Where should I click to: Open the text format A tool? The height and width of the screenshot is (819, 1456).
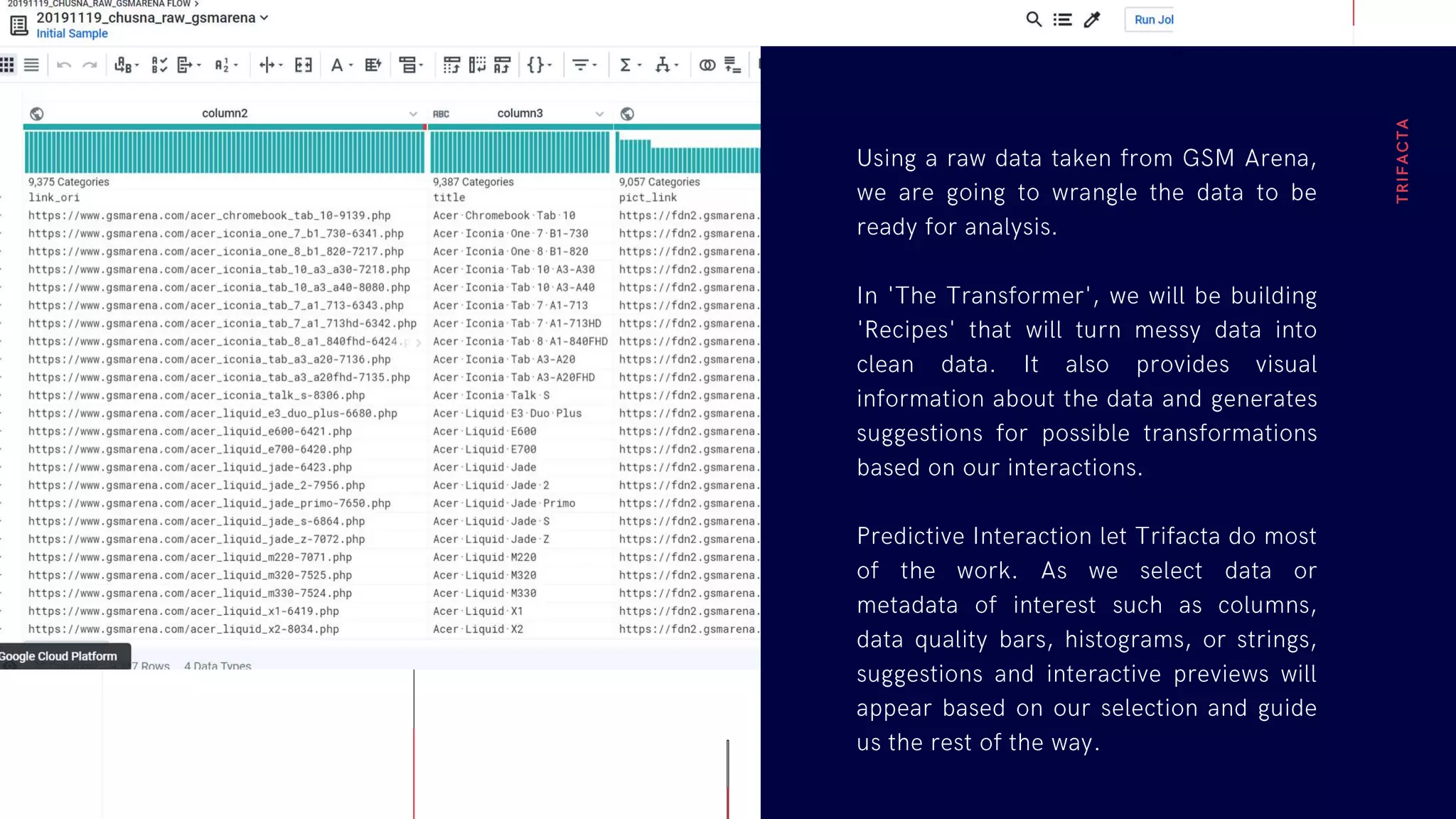point(337,65)
